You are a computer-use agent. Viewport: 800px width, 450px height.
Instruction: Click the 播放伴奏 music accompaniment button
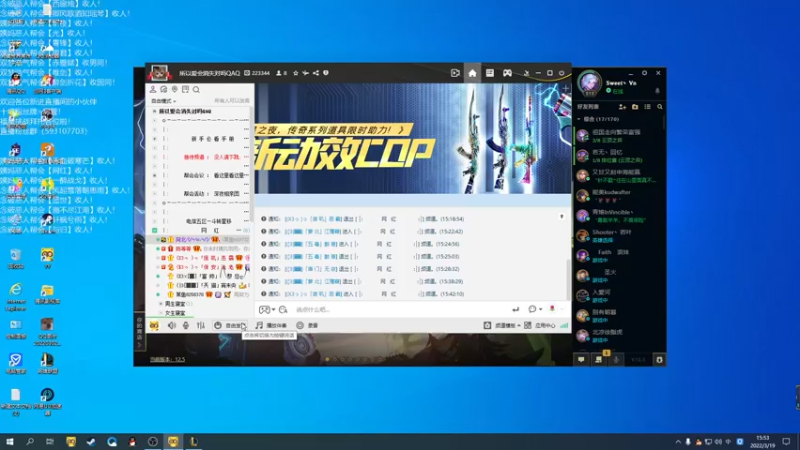[271, 326]
